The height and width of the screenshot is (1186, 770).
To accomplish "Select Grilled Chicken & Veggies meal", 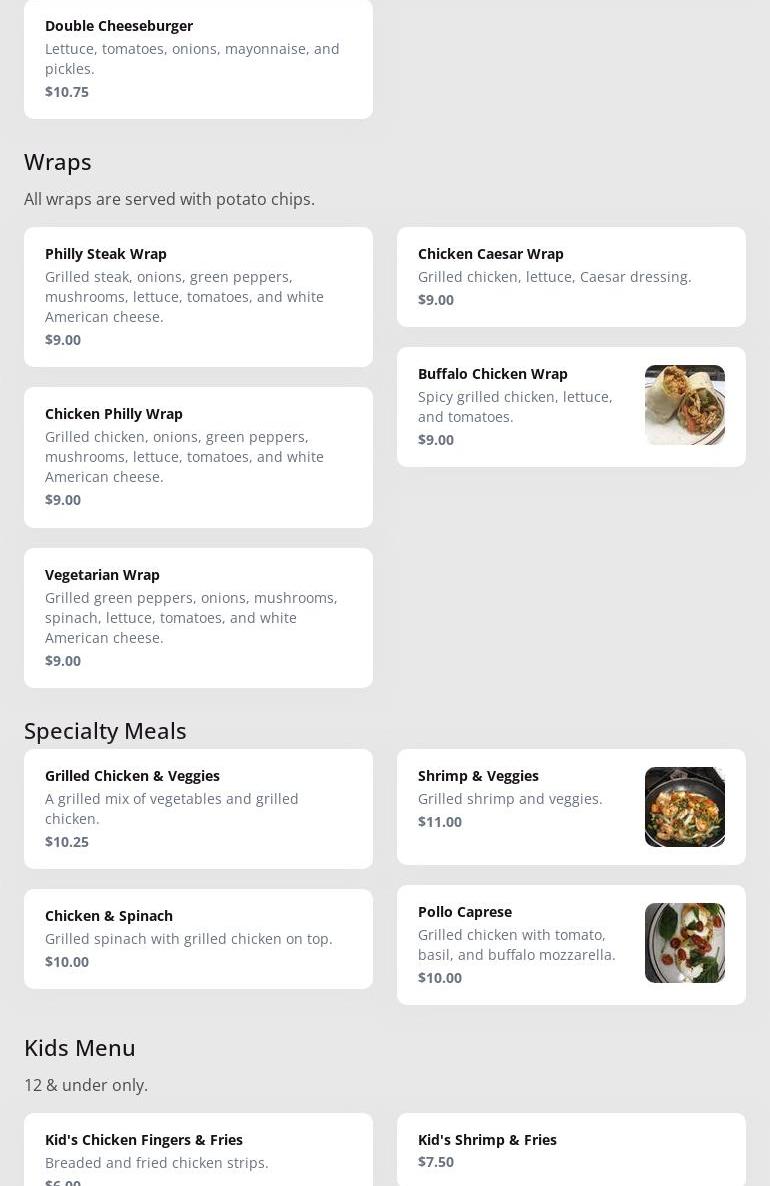I will 198,808.
